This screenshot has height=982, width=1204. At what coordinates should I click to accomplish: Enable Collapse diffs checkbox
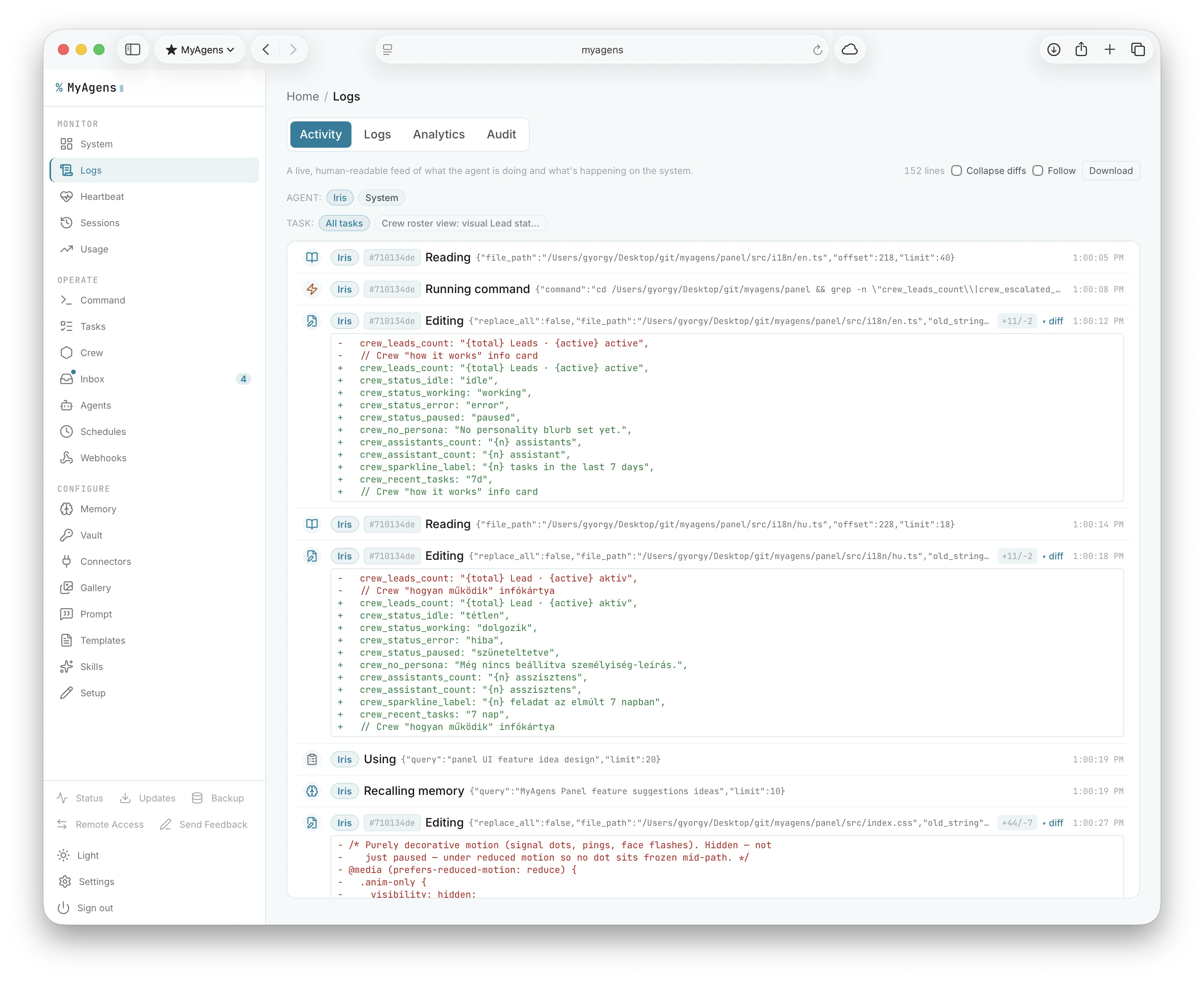(956, 171)
